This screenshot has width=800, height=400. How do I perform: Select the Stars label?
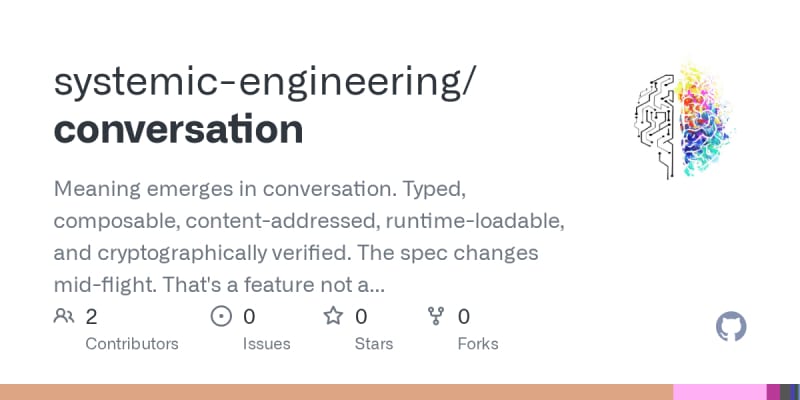coord(372,344)
